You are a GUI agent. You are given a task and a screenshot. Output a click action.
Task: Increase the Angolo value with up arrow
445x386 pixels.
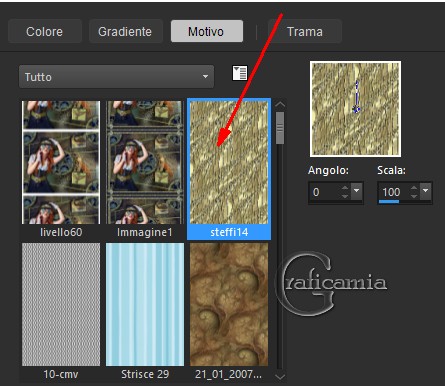345,188
